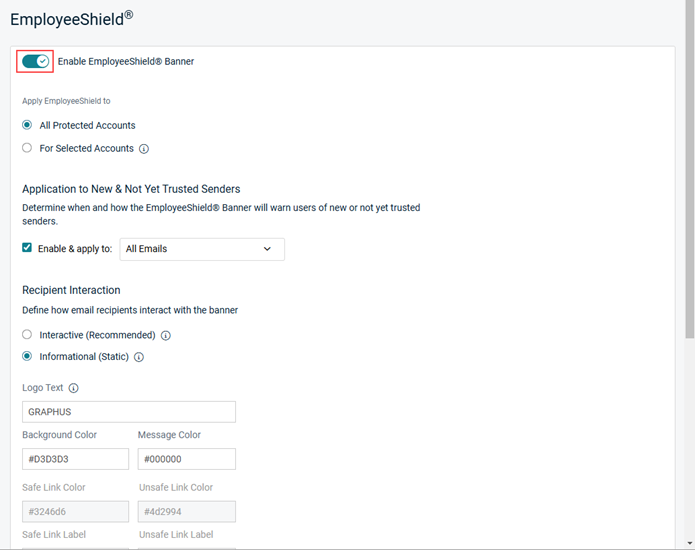Open info icon beside For Selected Accounts
This screenshot has height=550, width=695.
click(x=144, y=149)
